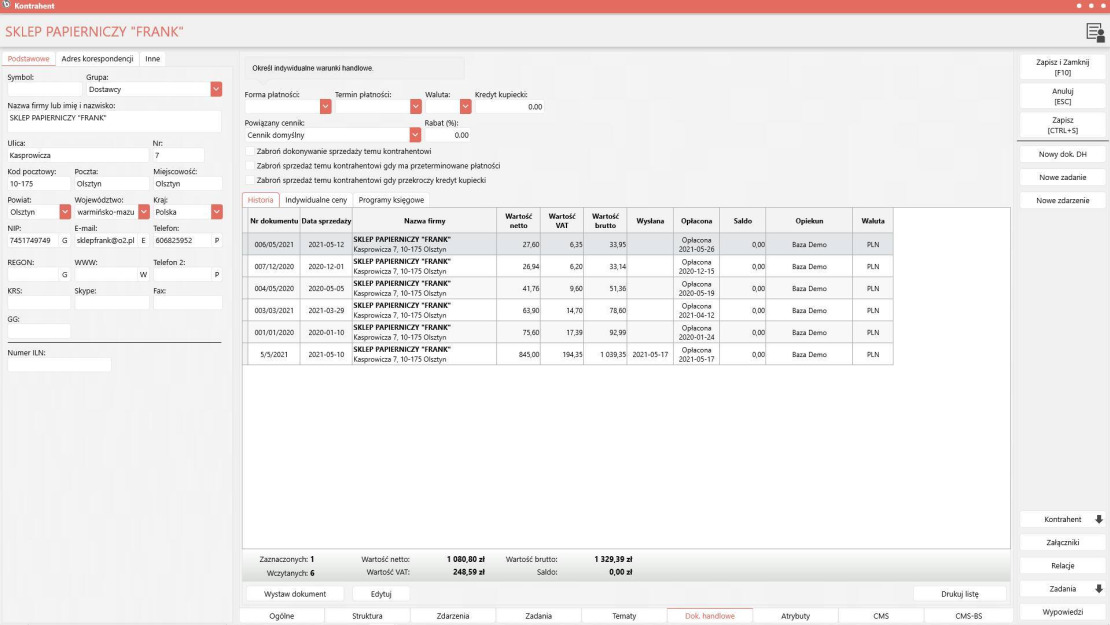The height and width of the screenshot is (625, 1110).
Task: Click the Edytuj button
Action: click(381, 594)
